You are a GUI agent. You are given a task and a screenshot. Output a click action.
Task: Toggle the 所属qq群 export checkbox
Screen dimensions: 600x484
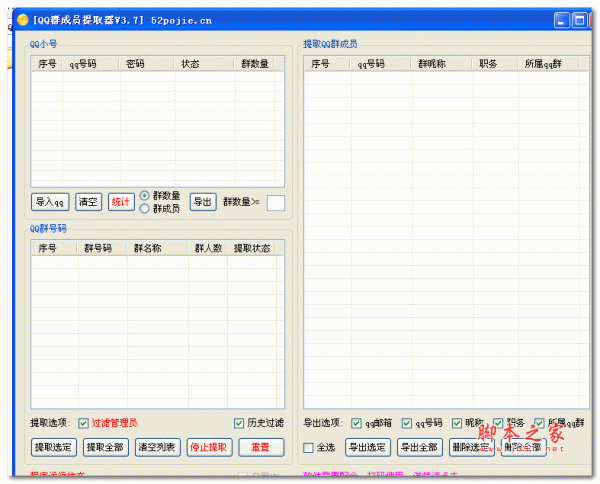[539, 423]
